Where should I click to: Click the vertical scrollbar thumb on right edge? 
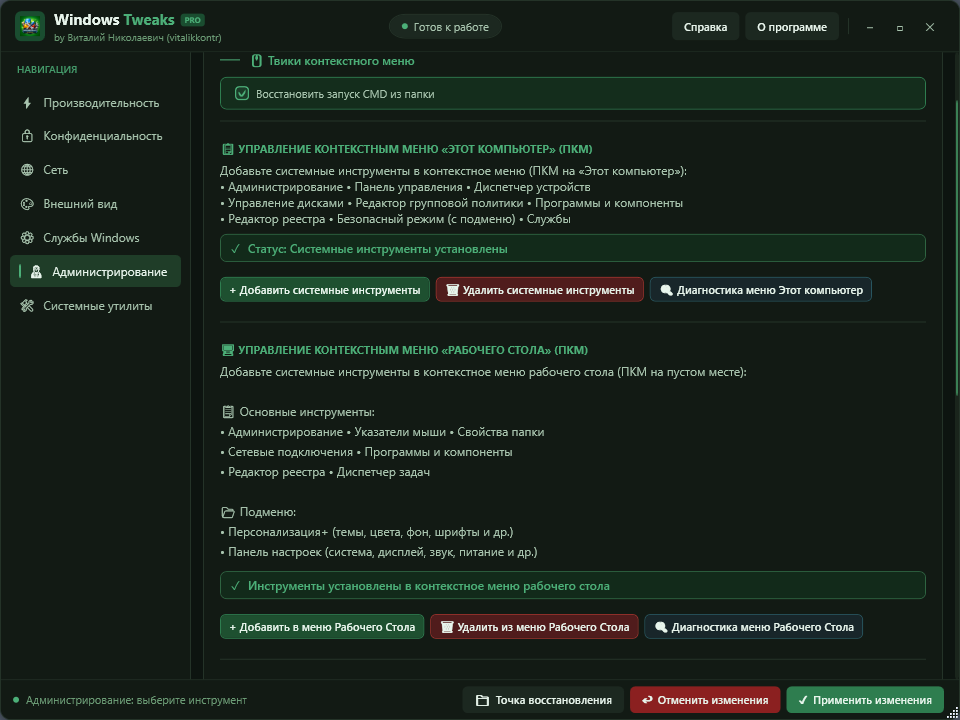pyautogui.click(x=956, y=248)
